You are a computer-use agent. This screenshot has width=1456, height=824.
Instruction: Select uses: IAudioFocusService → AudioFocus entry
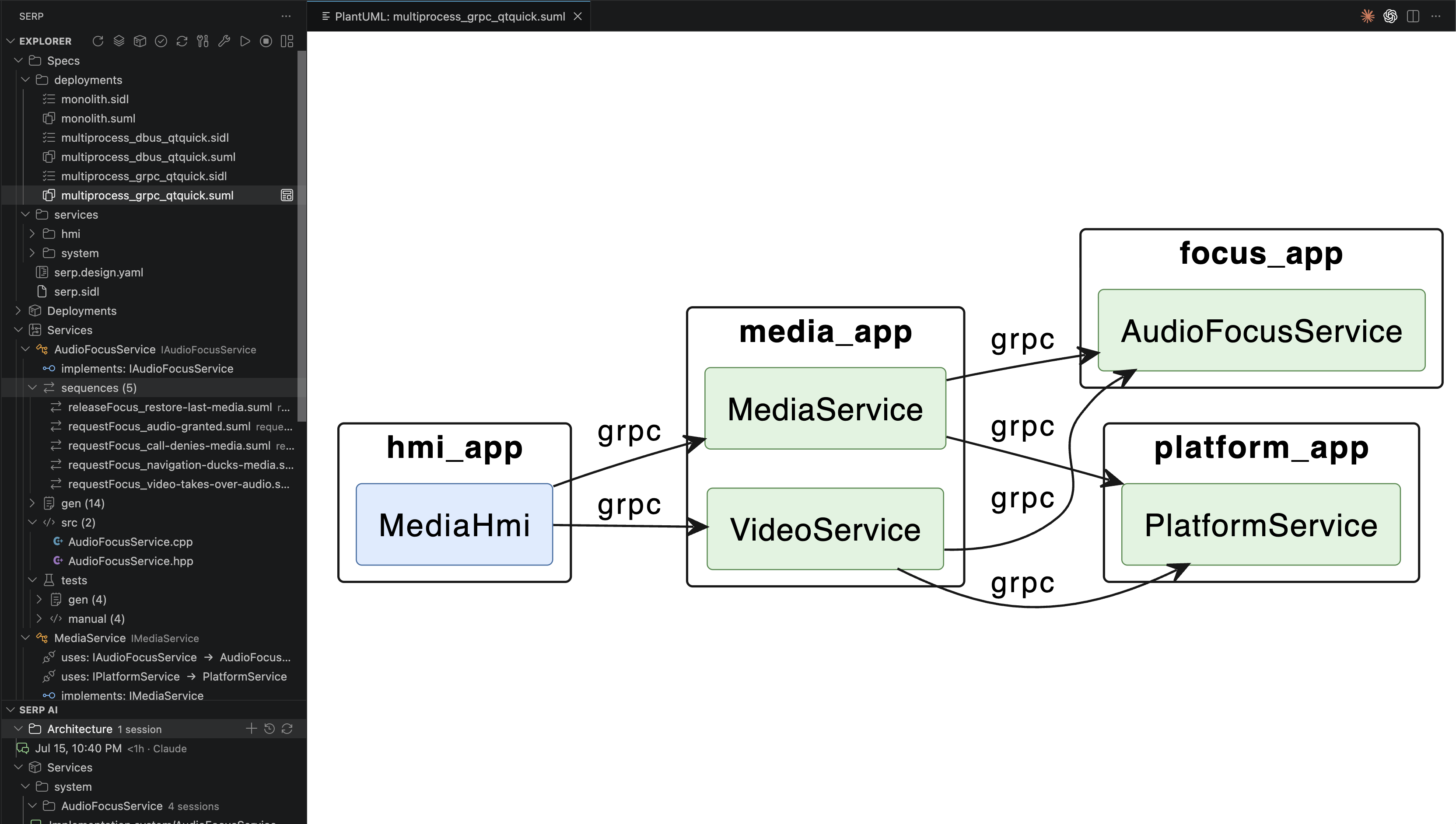150,657
